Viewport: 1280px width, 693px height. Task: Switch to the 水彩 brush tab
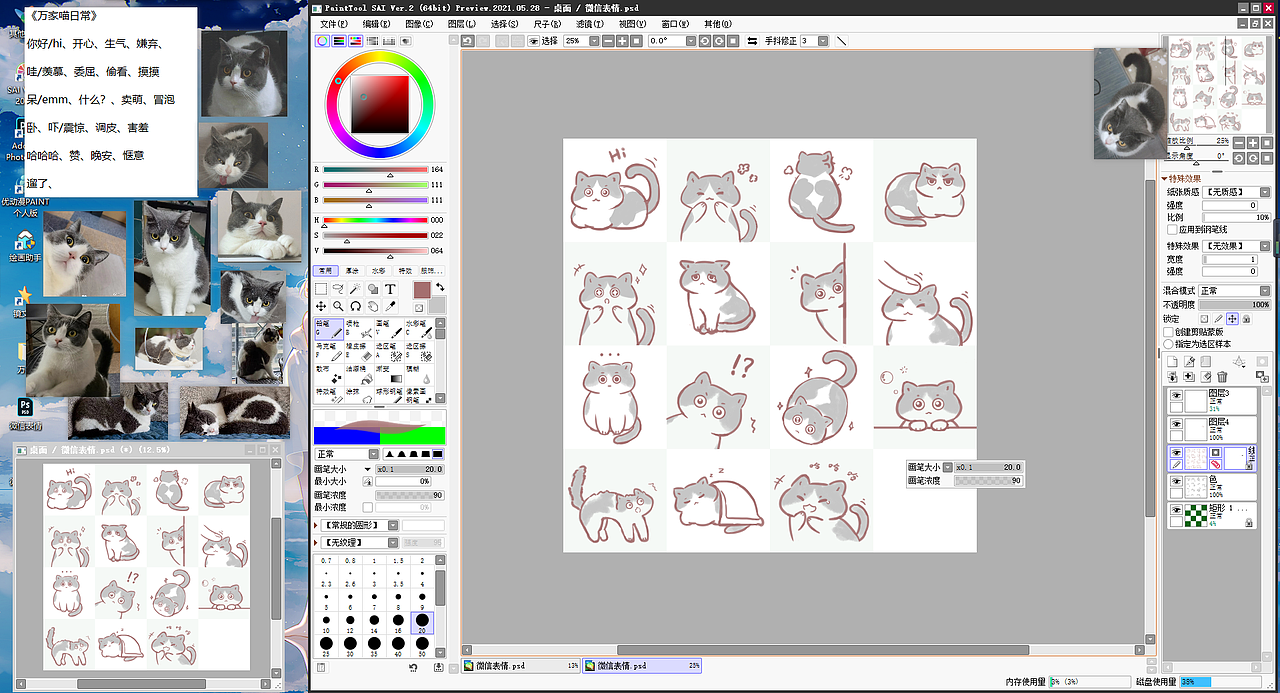(378, 270)
